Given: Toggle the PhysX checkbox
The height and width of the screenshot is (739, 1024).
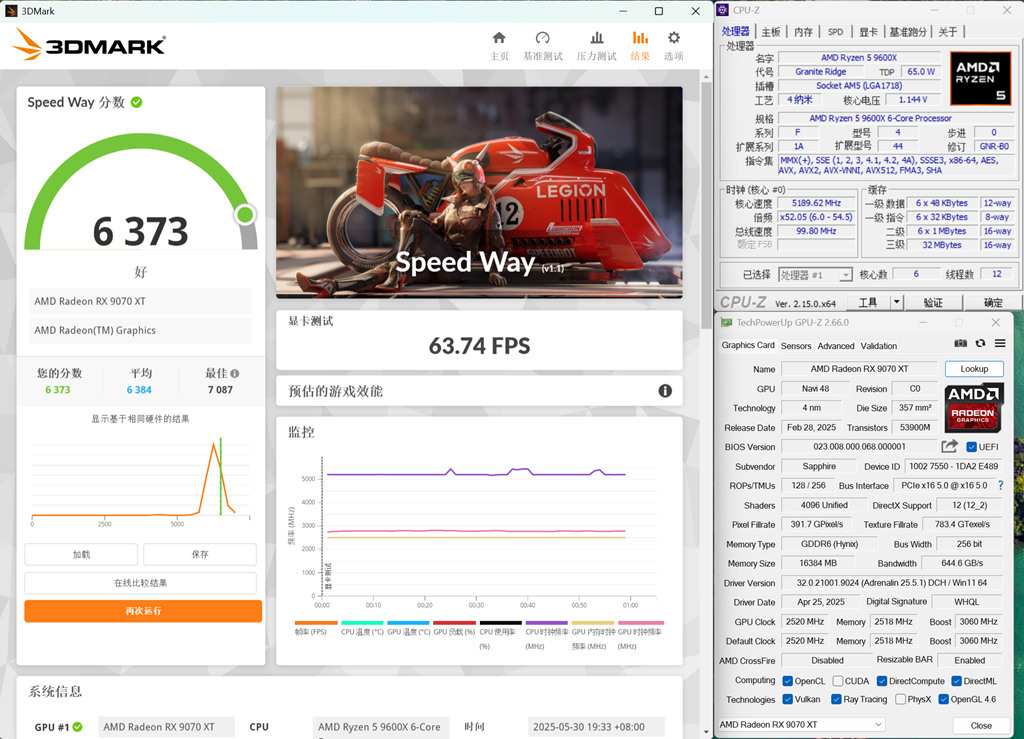Looking at the screenshot, I should point(901,699).
